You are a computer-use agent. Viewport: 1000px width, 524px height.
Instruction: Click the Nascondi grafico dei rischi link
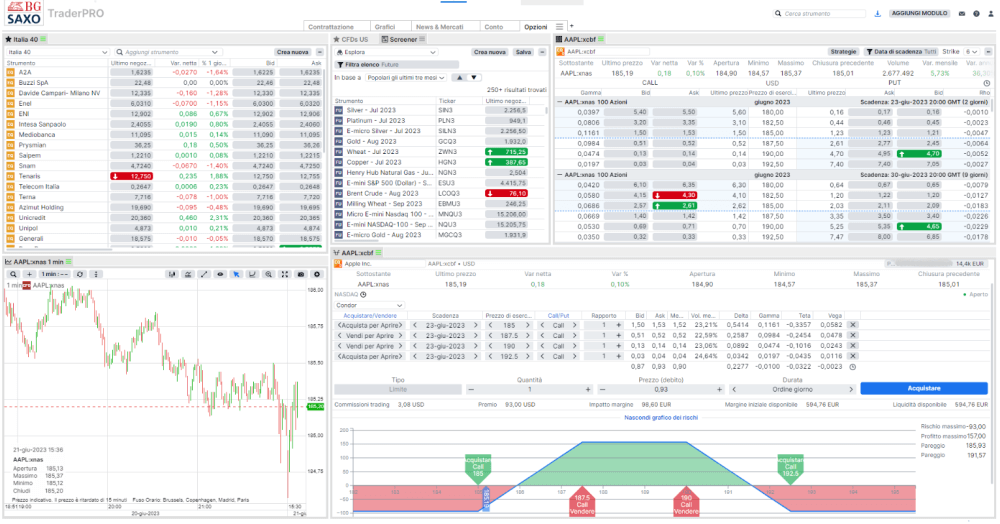661,418
